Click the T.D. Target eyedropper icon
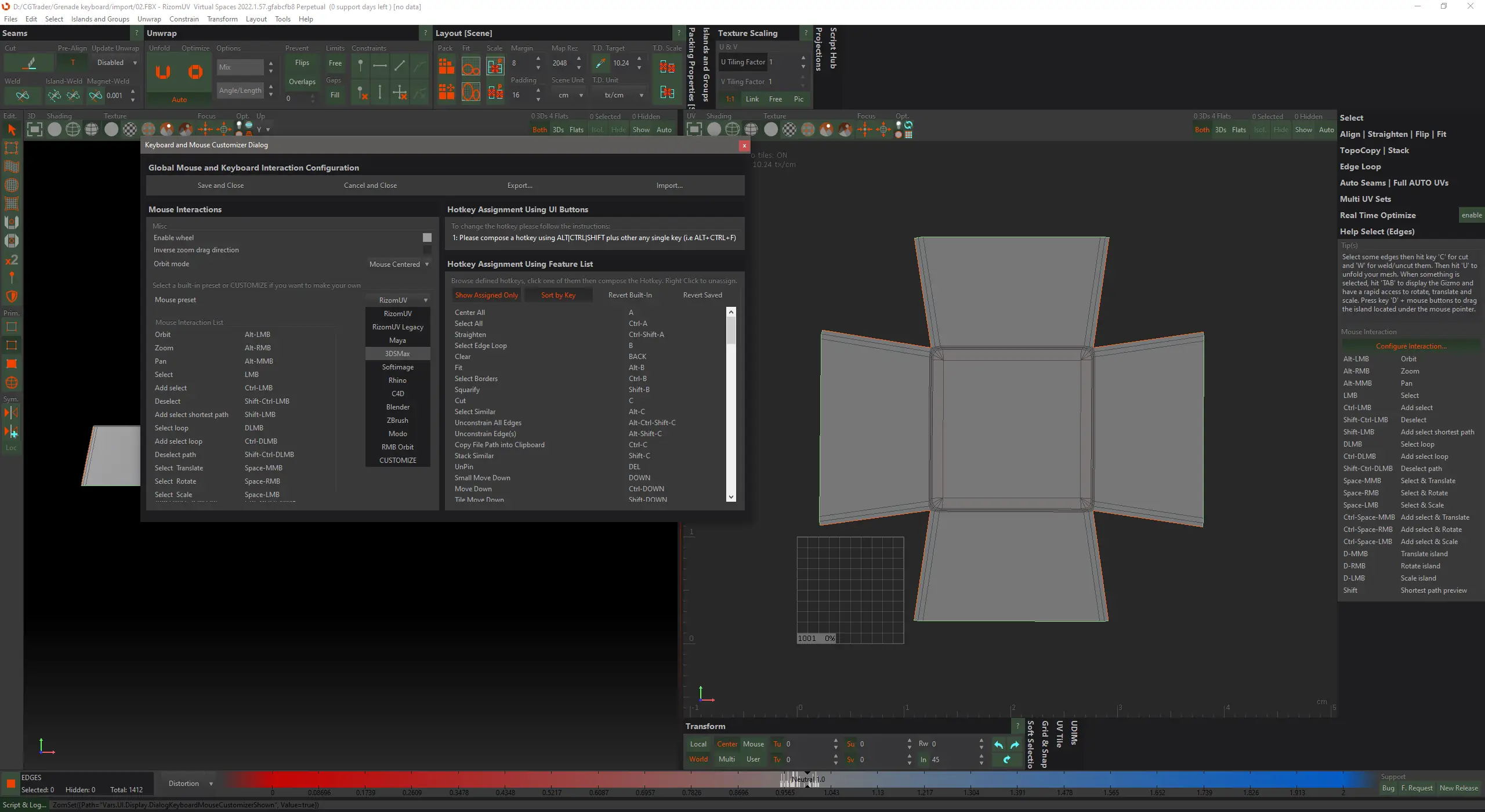1485x812 pixels. pos(600,63)
